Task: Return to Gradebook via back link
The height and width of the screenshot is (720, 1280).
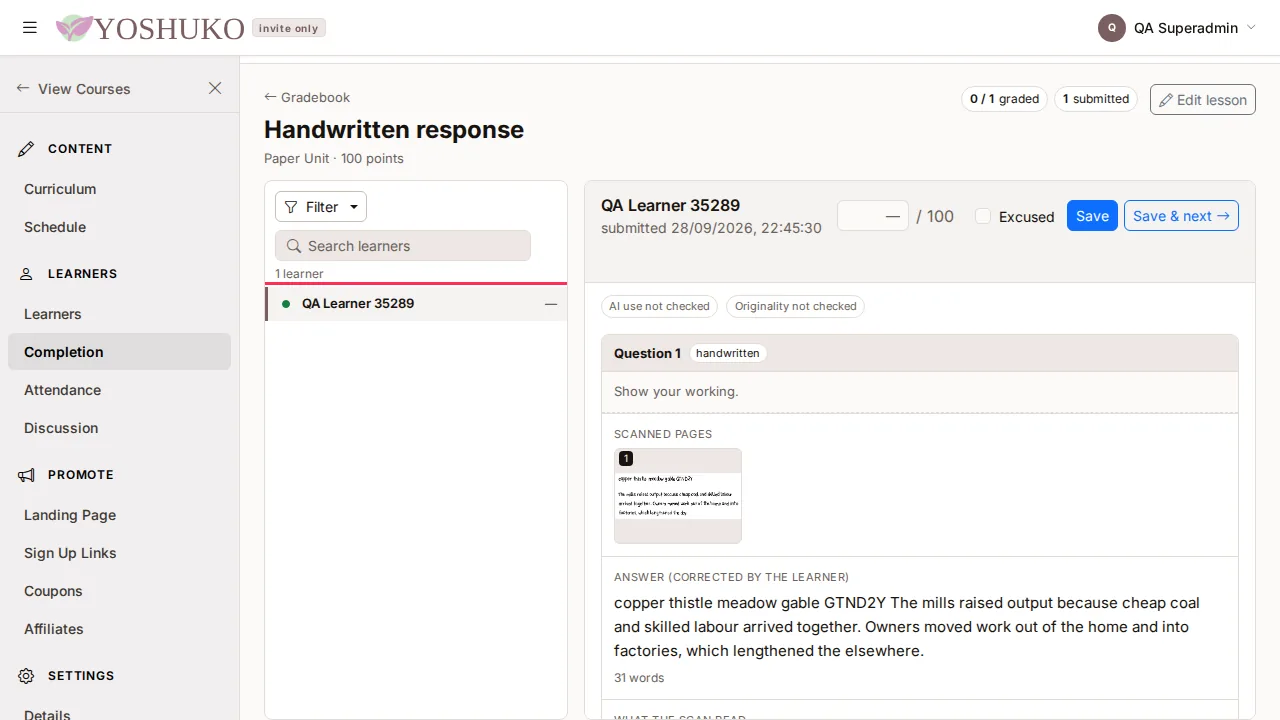Action: coord(307,97)
